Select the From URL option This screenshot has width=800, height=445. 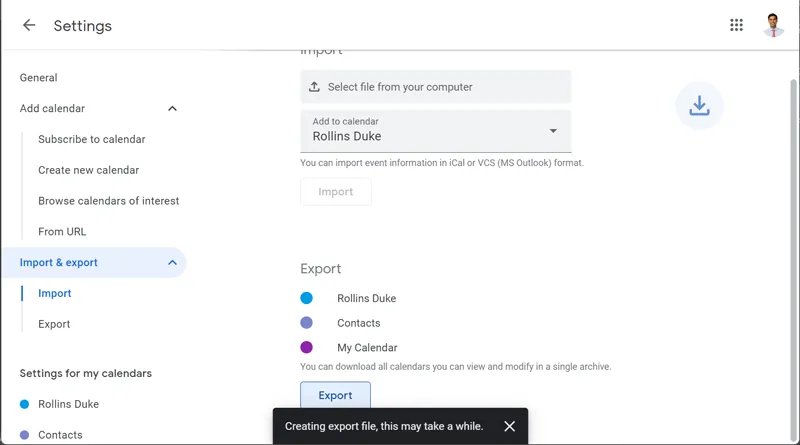(62, 231)
